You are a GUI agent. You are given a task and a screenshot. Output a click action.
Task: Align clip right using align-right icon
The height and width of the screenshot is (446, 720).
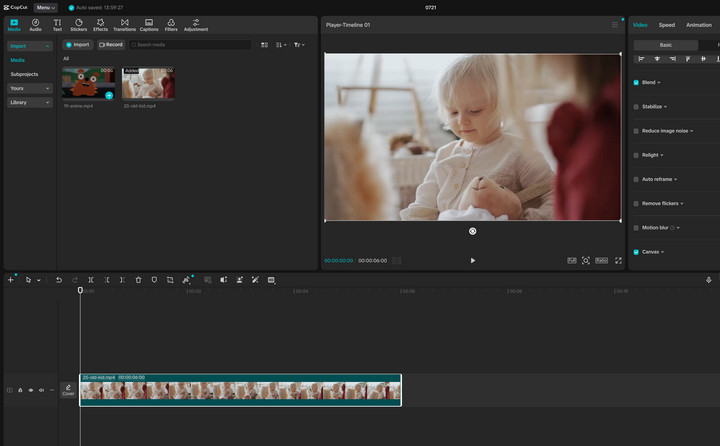point(673,59)
